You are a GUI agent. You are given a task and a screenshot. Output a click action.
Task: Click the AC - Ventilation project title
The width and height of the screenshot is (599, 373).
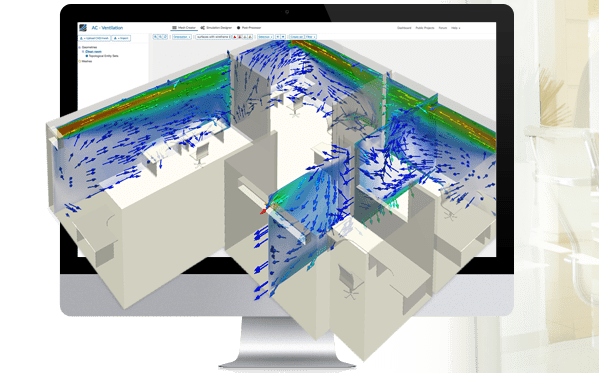click(107, 28)
